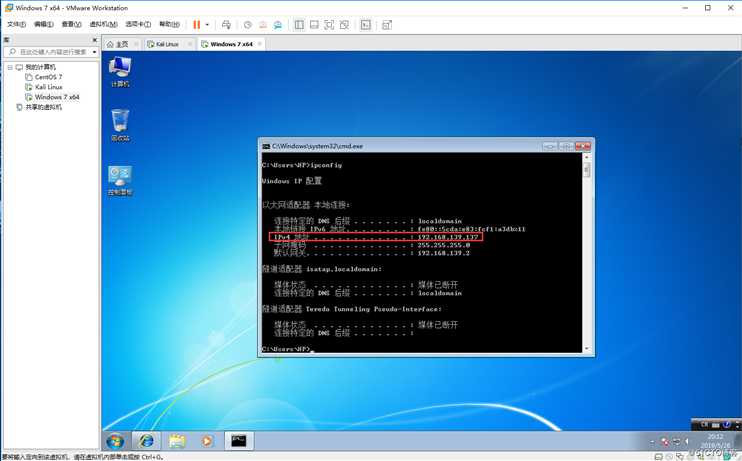
Task: Click the red-flagged action center tray icon
Action: [664, 442]
